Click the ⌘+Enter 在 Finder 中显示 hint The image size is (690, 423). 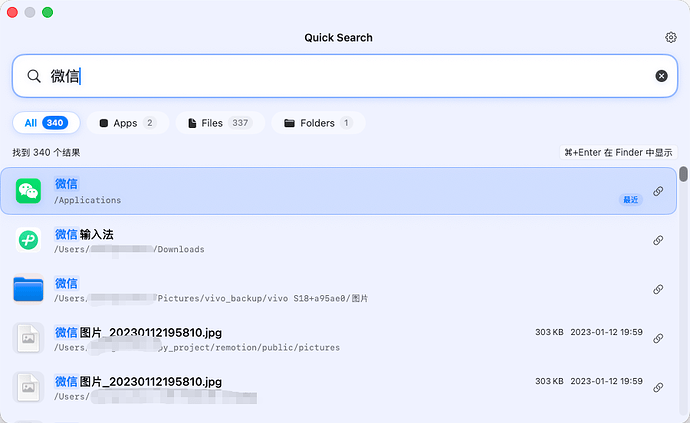(618, 152)
